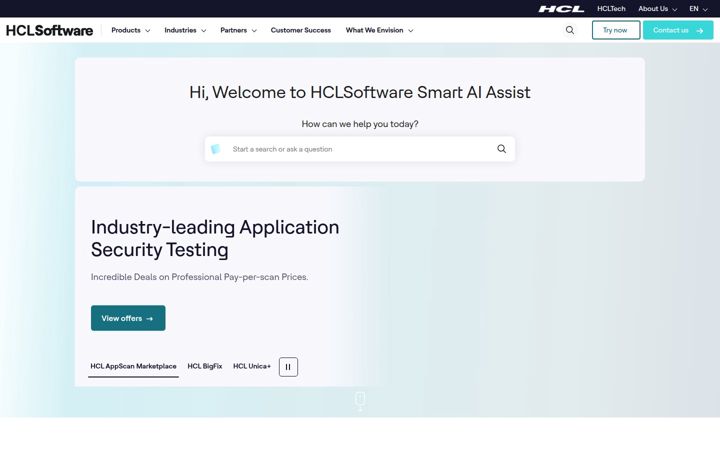Image resolution: width=720 pixels, height=450 pixels.
Task: Click the AI Assist sparkle icon
Action: (x=215, y=149)
